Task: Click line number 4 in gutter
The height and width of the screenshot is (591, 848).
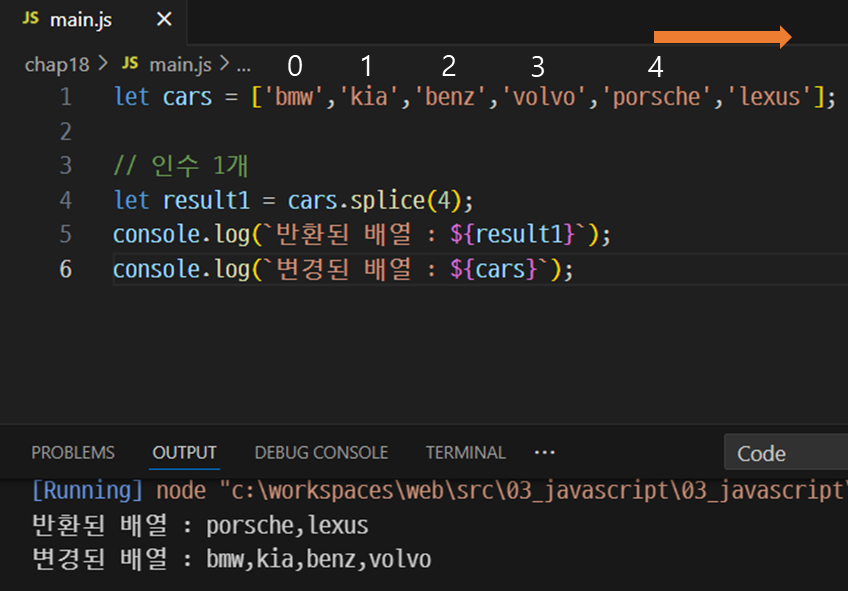Action: [x=65, y=201]
